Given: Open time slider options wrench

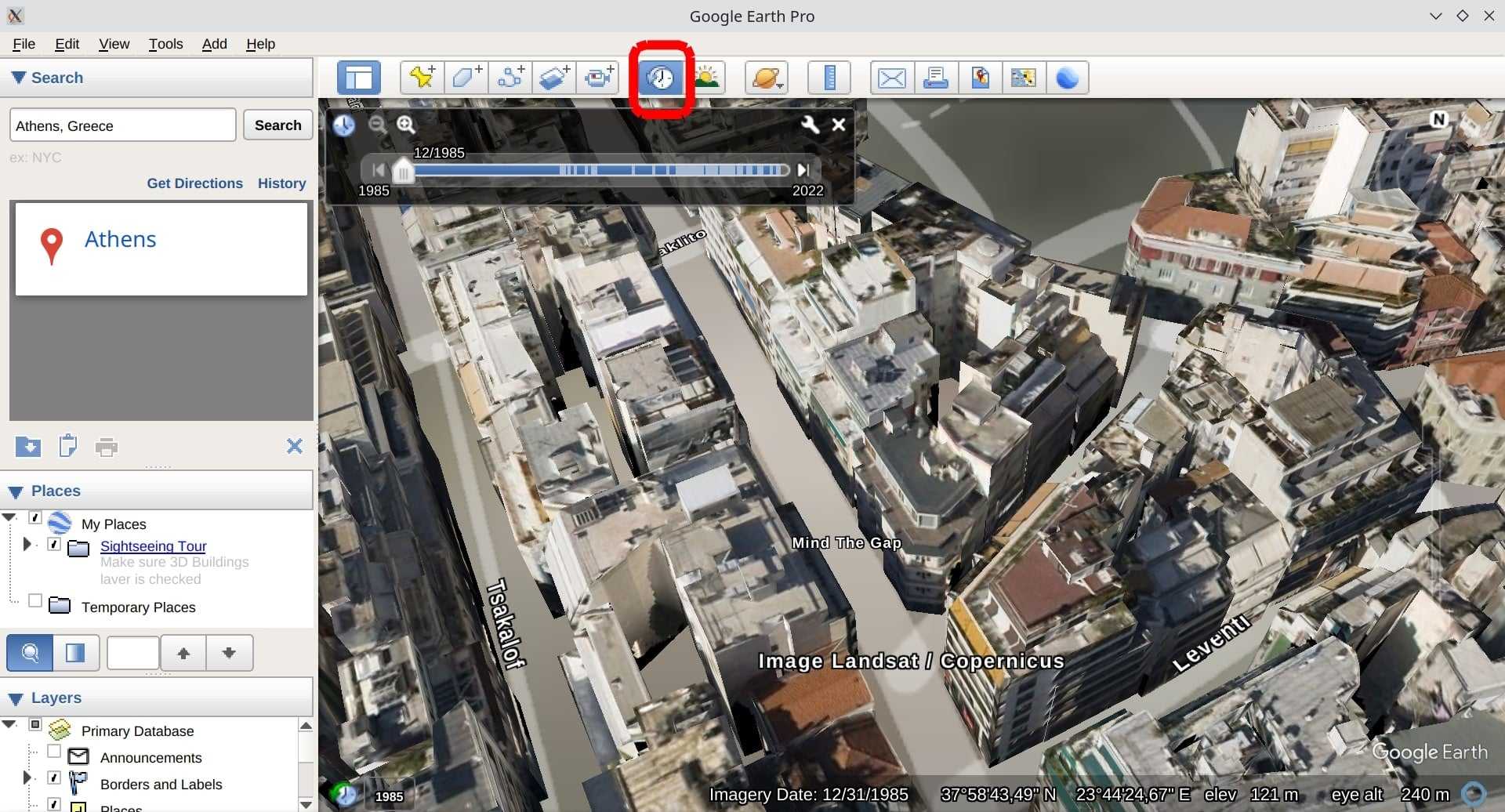Looking at the screenshot, I should pos(810,125).
